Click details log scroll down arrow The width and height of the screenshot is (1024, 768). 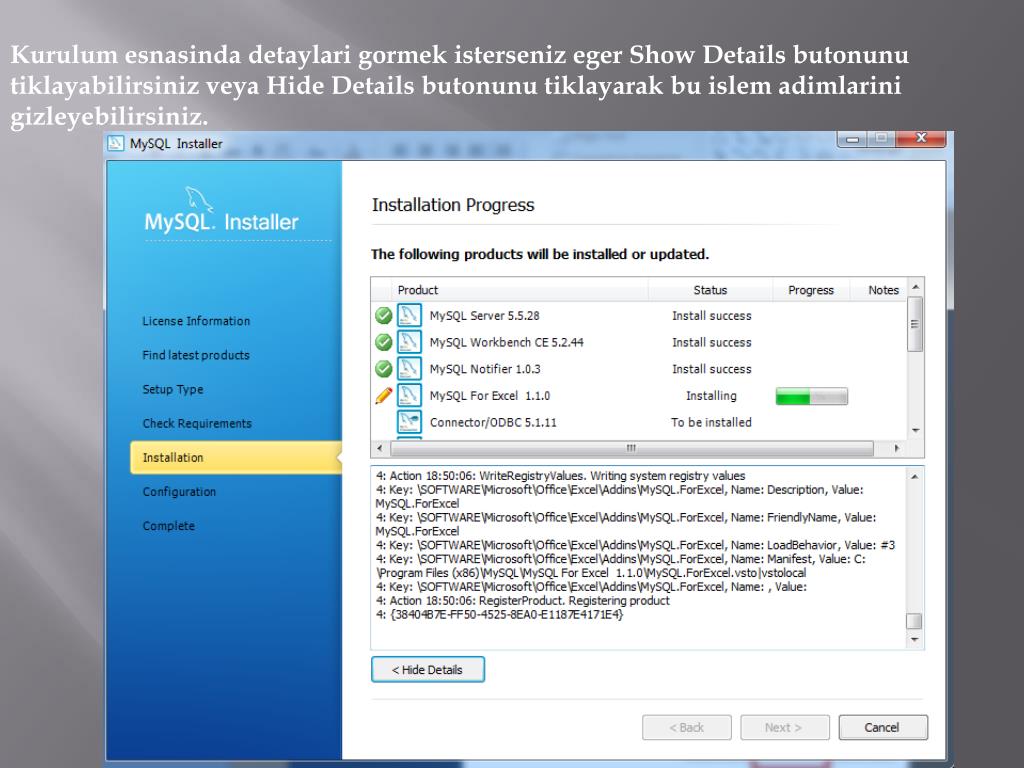915,640
